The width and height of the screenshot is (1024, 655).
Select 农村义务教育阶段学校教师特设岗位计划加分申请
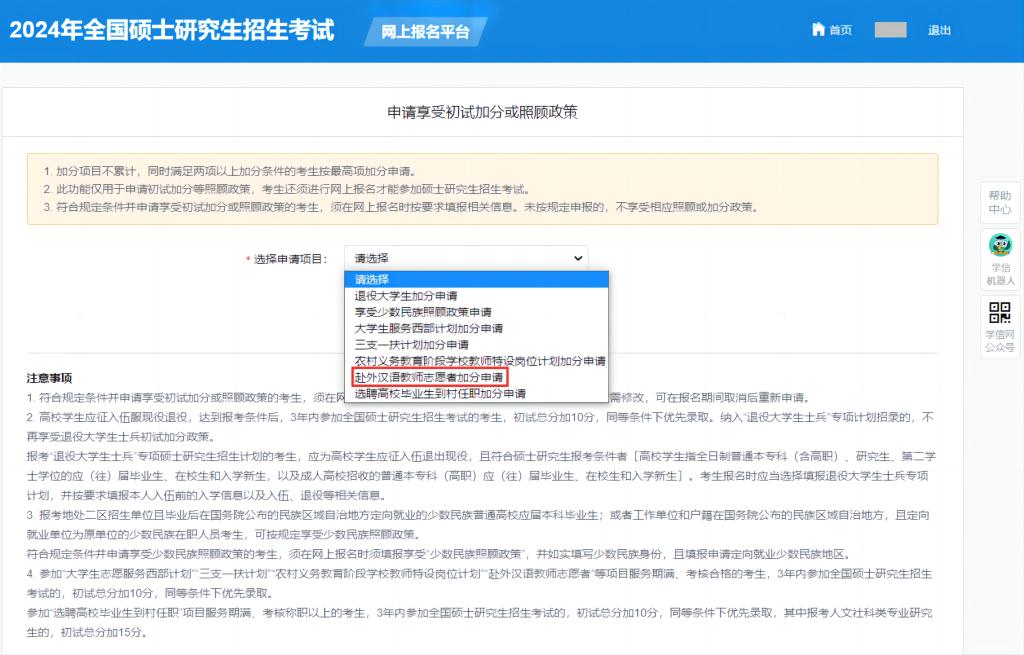click(x=479, y=361)
